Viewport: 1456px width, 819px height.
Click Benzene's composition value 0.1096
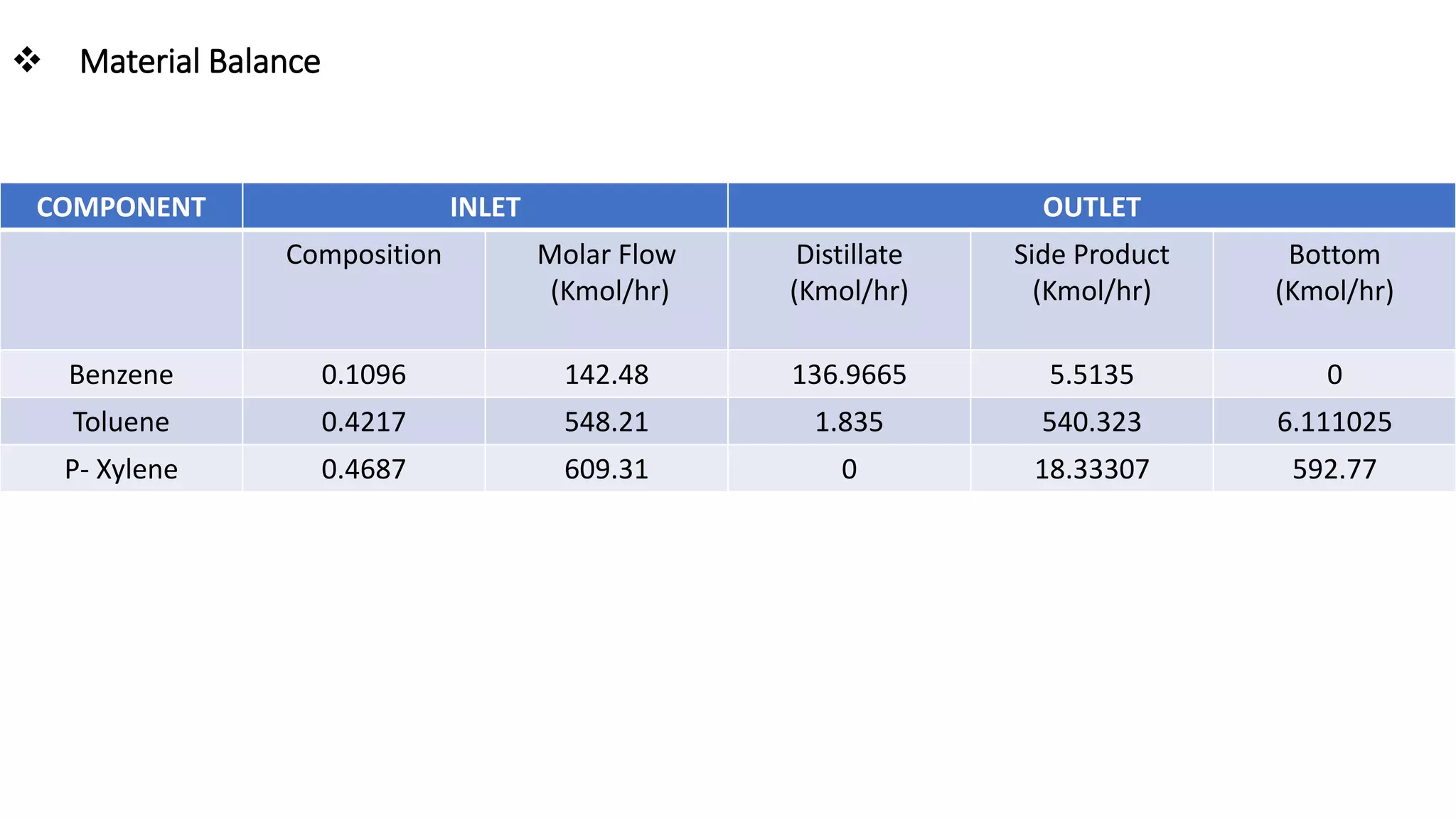[x=363, y=375]
